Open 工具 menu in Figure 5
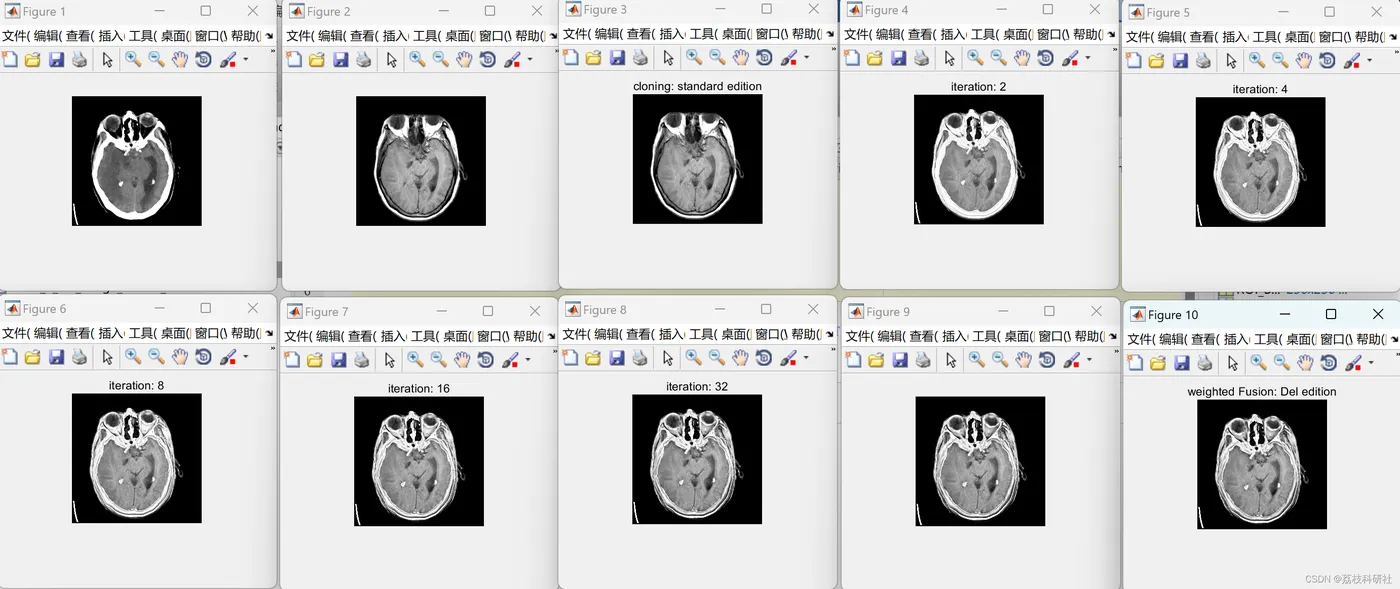The height and width of the screenshot is (589, 1400). pyautogui.click(x=1269, y=36)
